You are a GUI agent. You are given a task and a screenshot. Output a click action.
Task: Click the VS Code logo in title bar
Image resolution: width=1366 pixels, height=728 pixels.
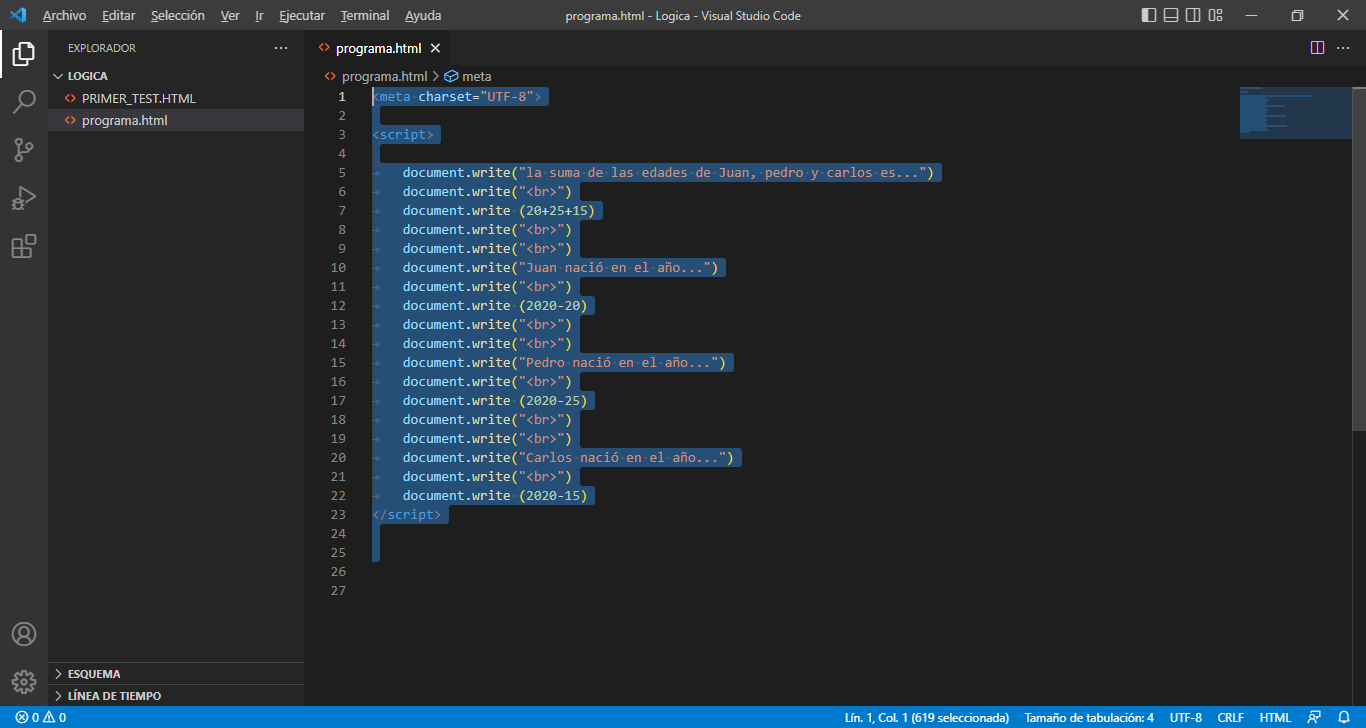[17, 15]
